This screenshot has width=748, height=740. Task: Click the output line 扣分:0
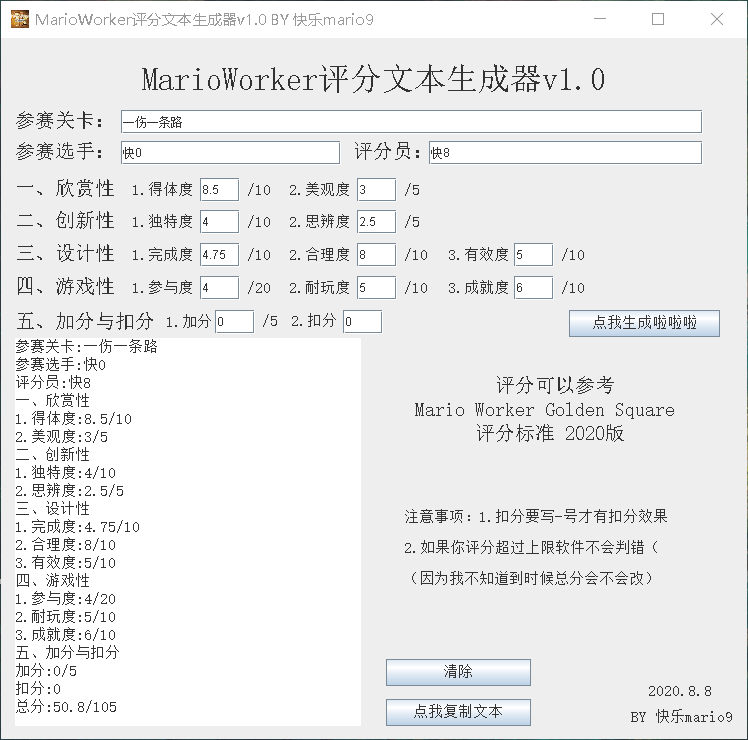coord(38,688)
